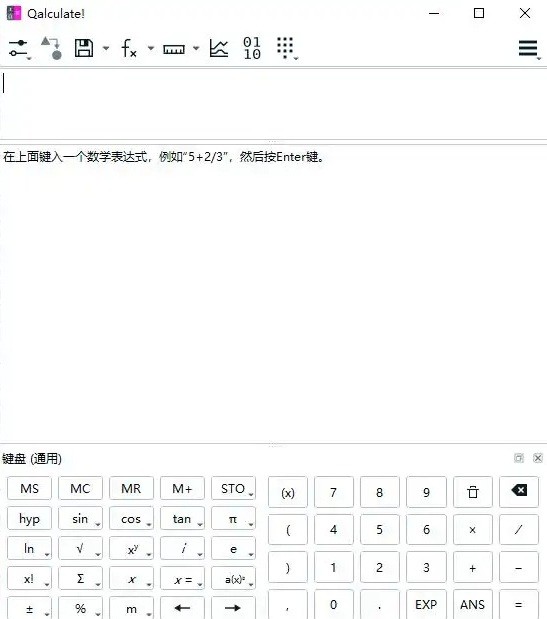
Task: Click the factorial x! button
Action: pyautogui.click(x=29, y=578)
